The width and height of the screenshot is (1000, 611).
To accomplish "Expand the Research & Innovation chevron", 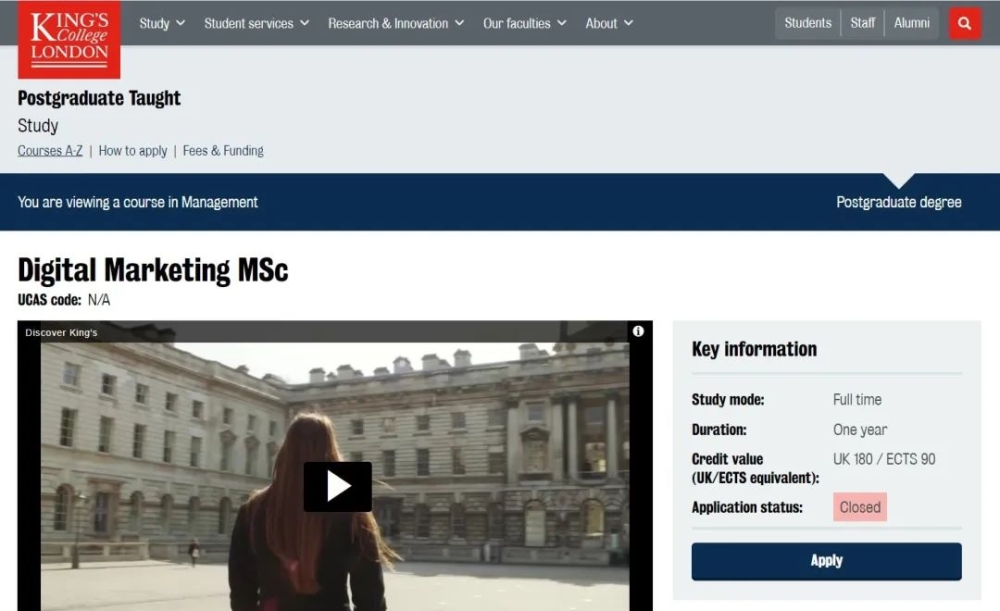I will pyautogui.click(x=459, y=23).
